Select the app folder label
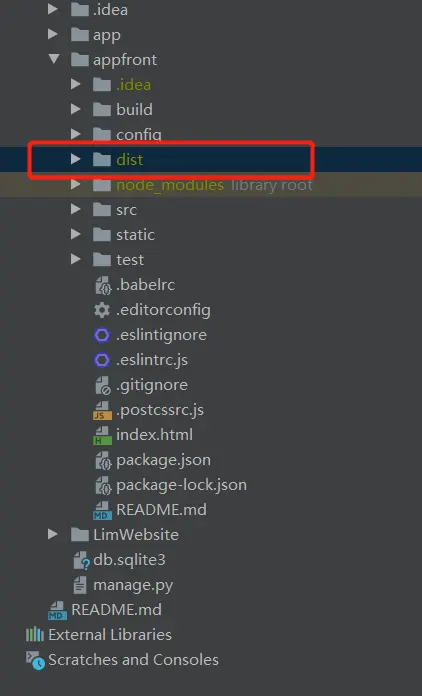The image size is (422, 696). tap(106, 36)
